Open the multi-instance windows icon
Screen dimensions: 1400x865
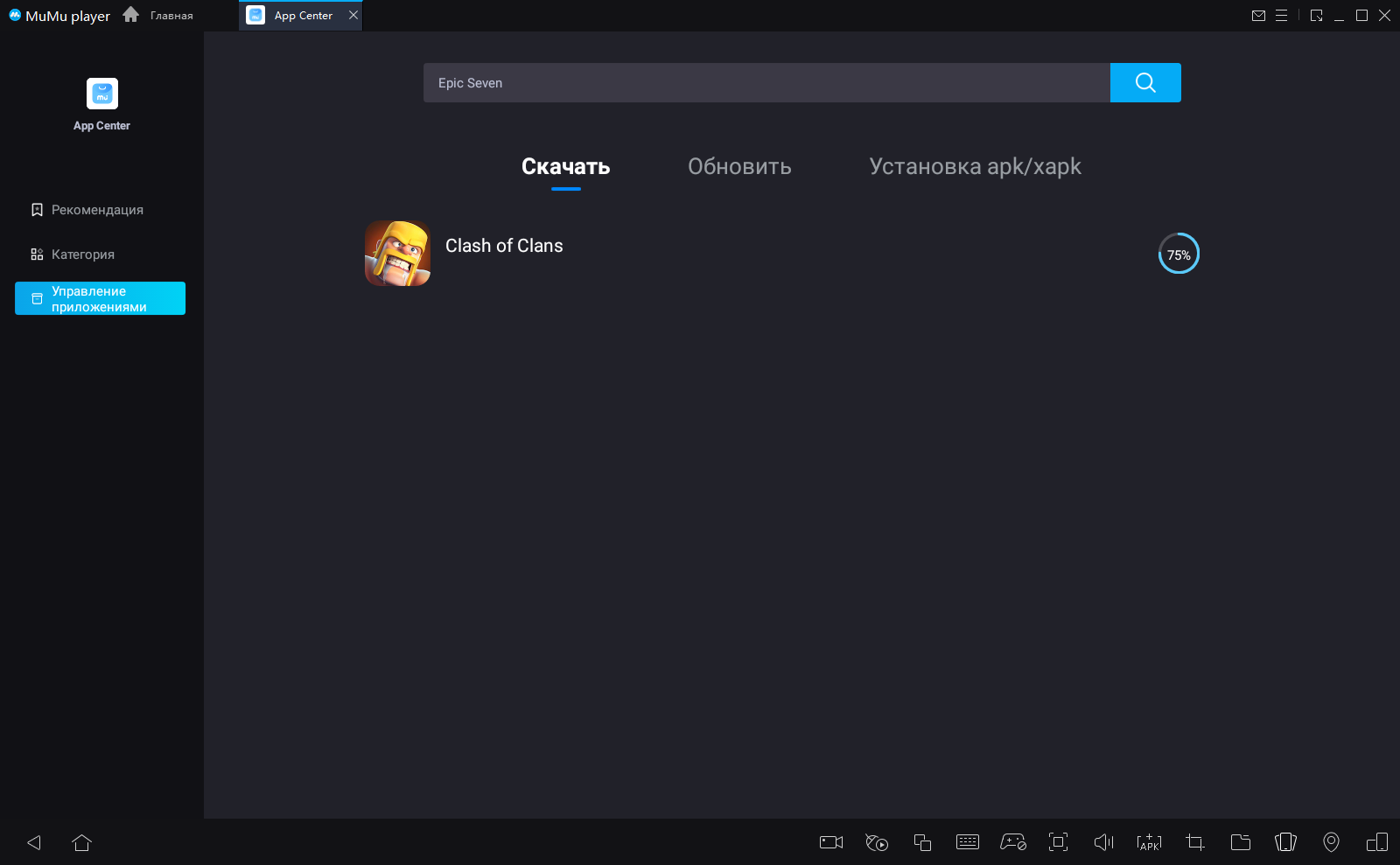tap(922, 842)
